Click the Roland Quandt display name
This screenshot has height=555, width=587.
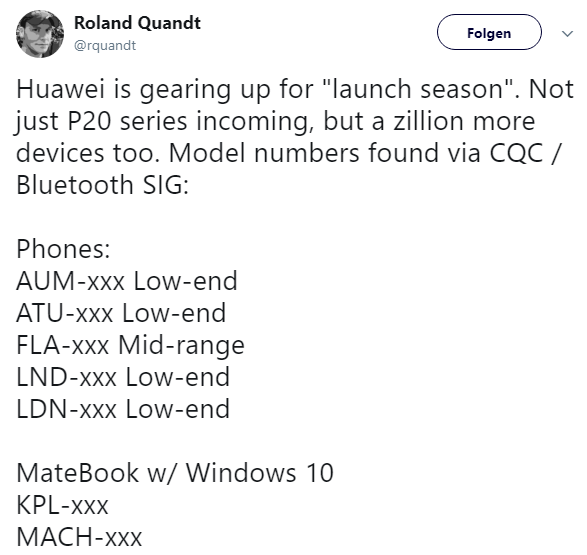click(137, 23)
